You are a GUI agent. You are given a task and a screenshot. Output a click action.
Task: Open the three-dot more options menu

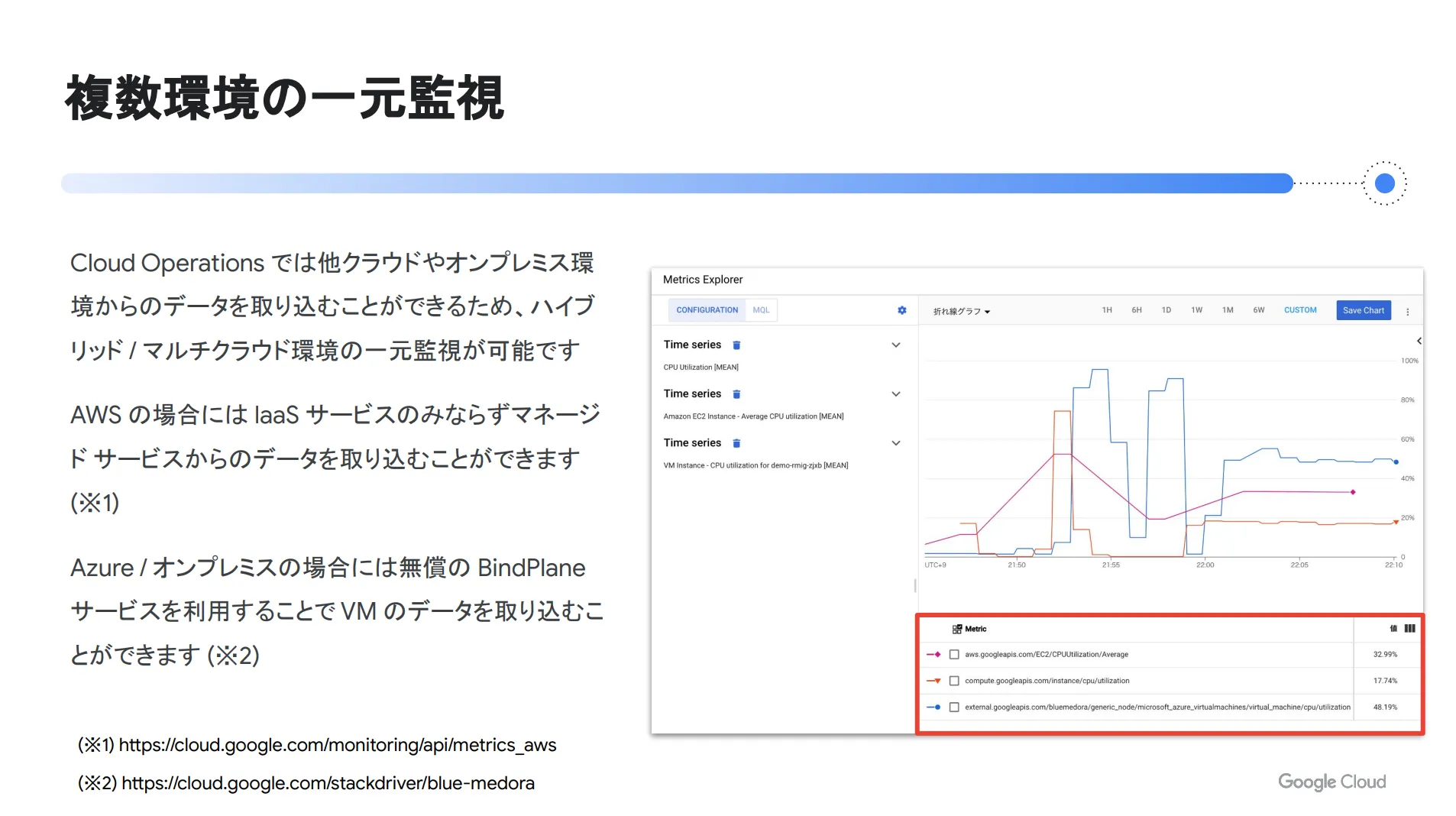coord(1407,312)
